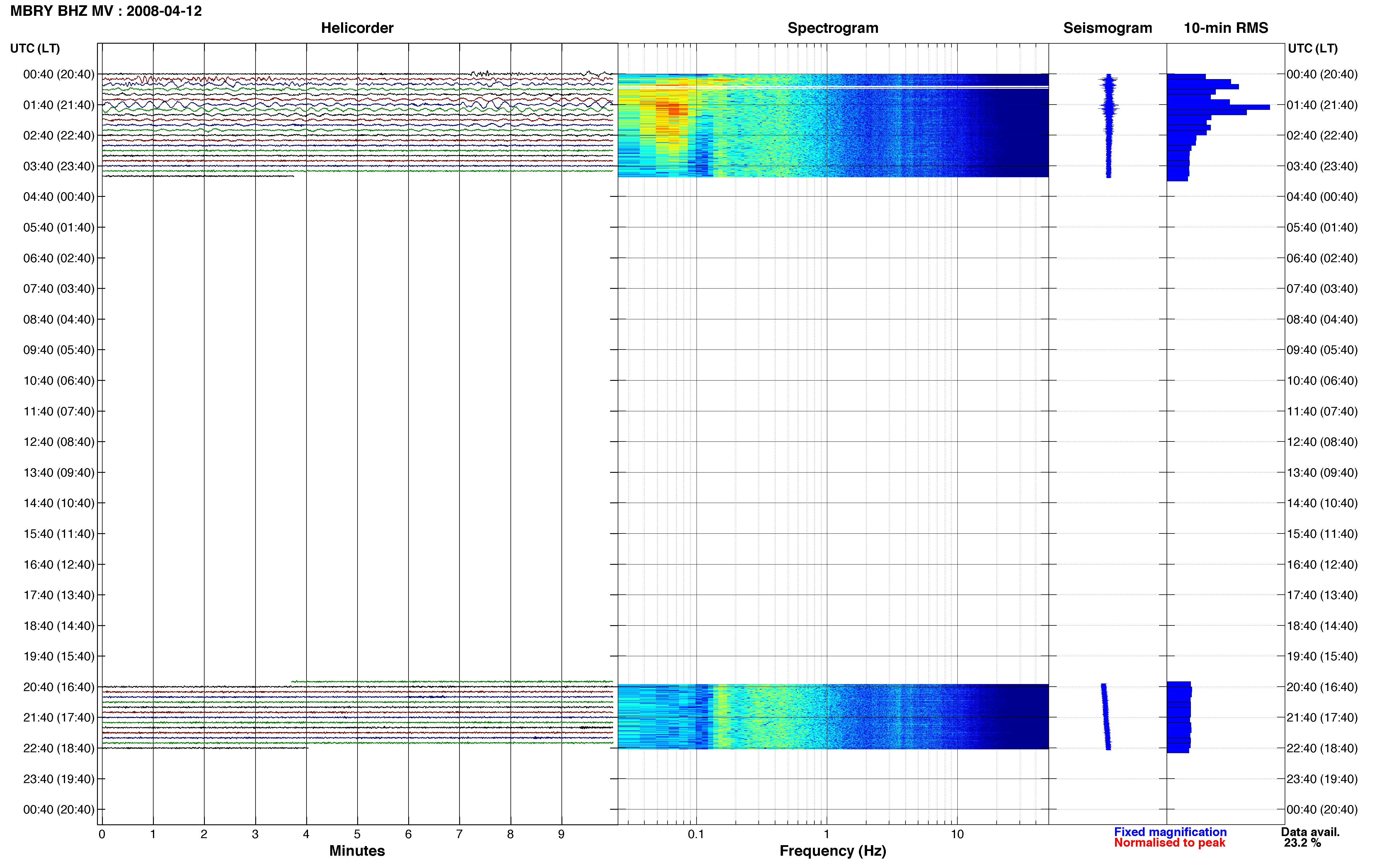The height and width of the screenshot is (868, 1389).
Task: Click the UTC (LT) label on the left axis
Action: pyautogui.click(x=35, y=48)
